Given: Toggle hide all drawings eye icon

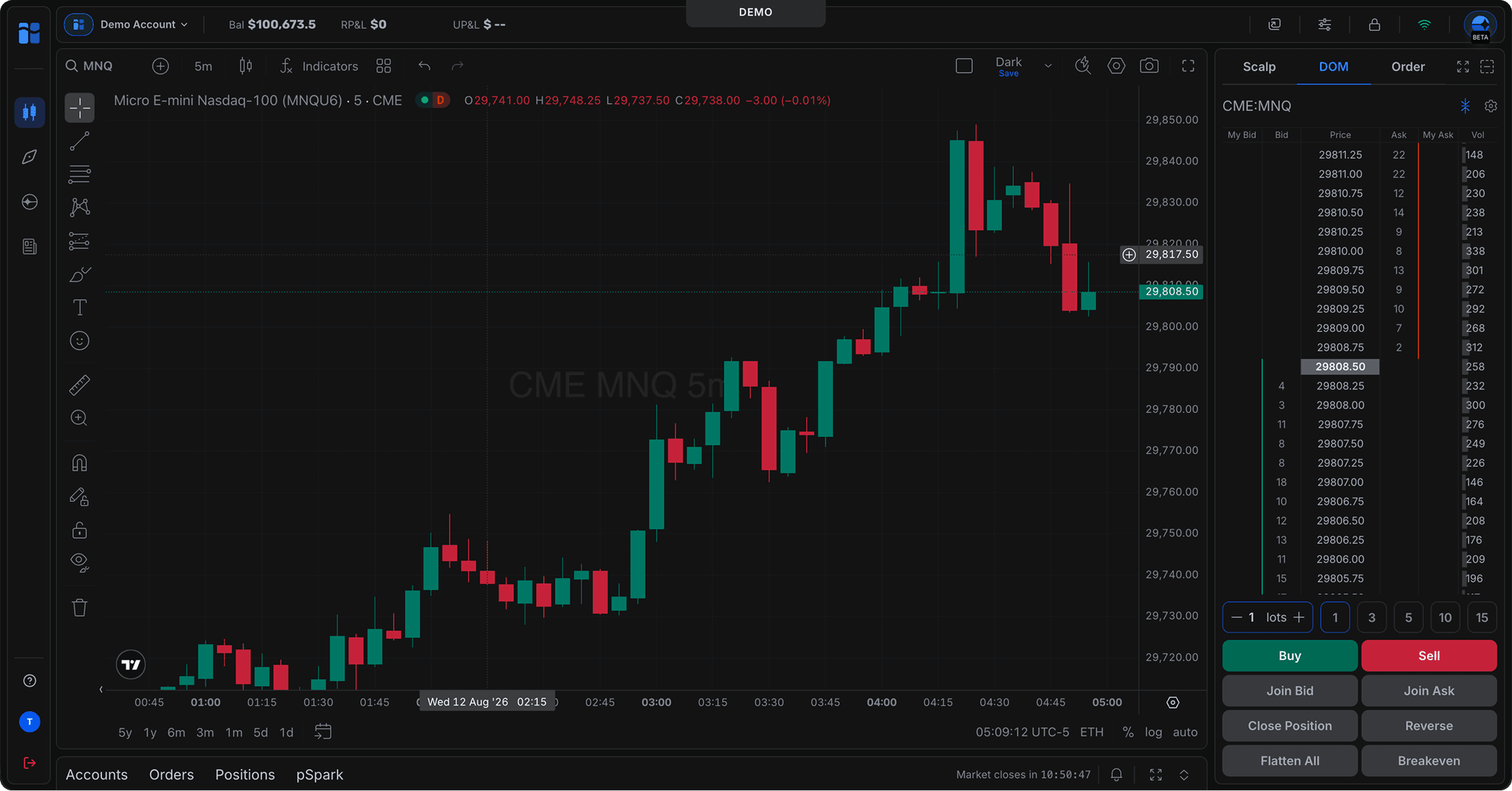Looking at the screenshot, I should [x=80, y=563].
